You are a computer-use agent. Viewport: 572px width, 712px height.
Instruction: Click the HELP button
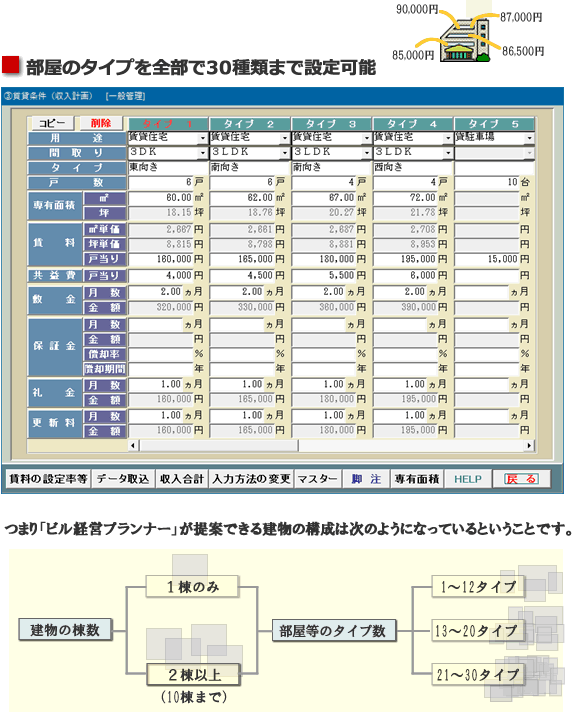click(468, 479)
